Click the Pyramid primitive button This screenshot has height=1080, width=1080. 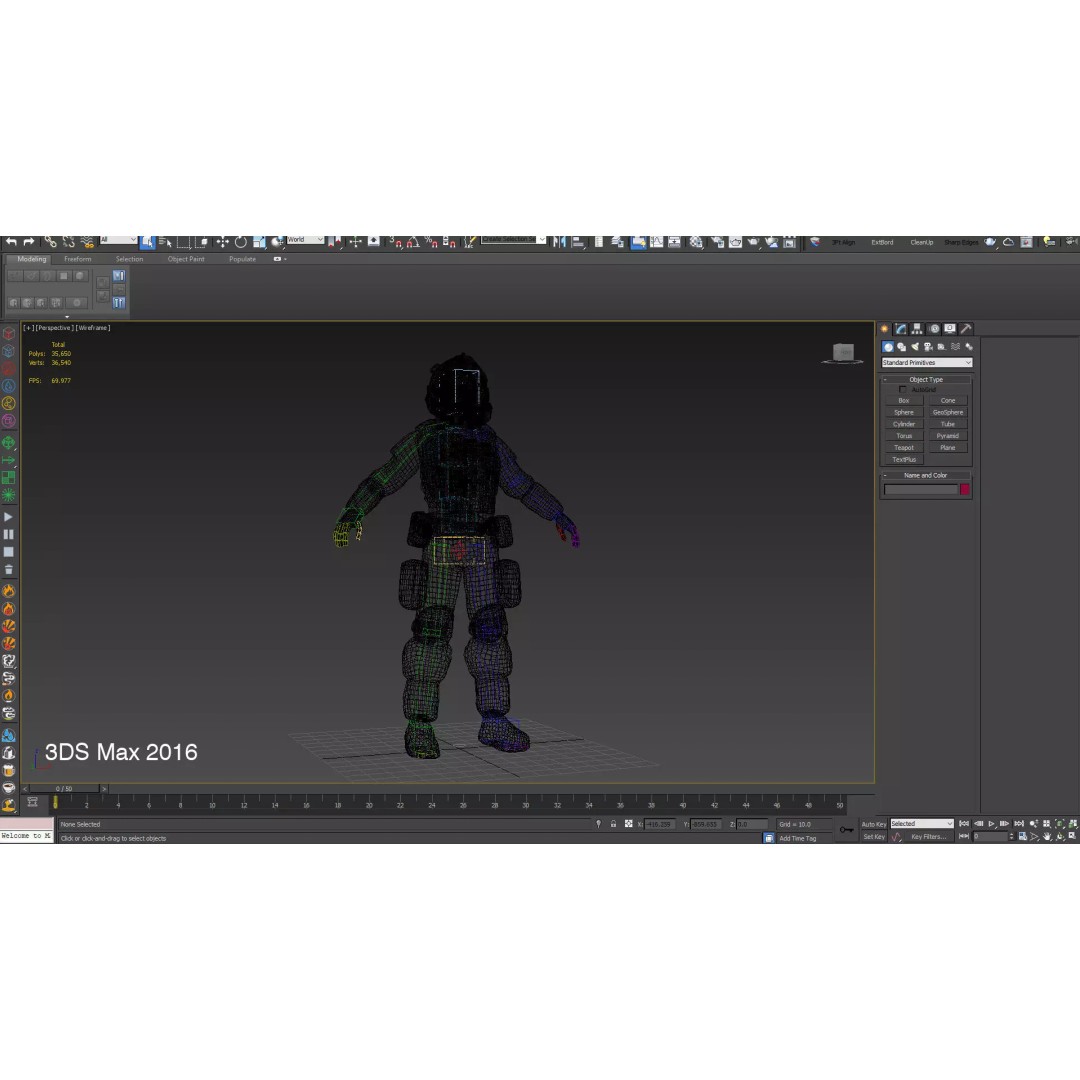click(x=948, y=435)
